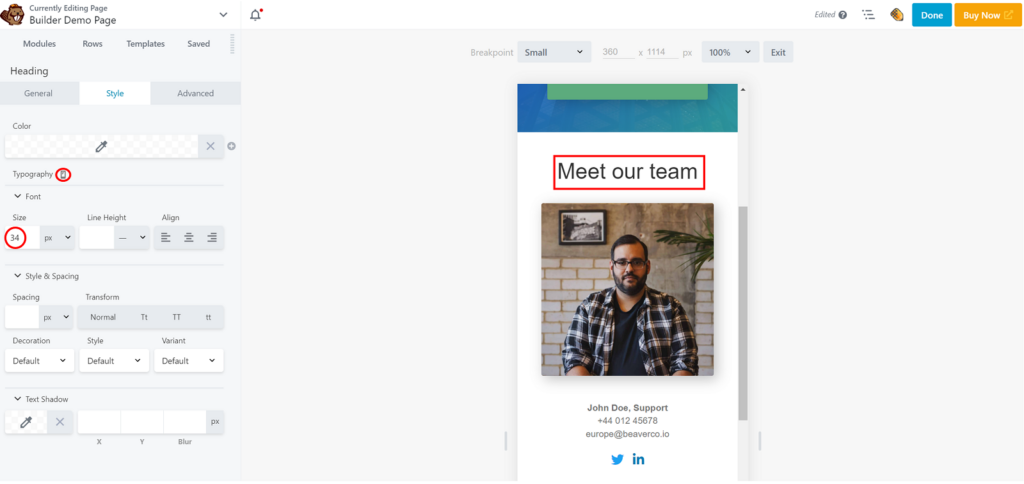Viewport: 1024px width, 484px height.
Task: Align heading text center
Action: pyautogui.click(x=189, y=238)
